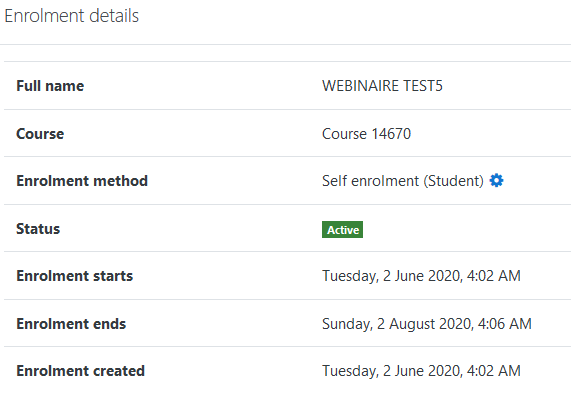The height and width of the screenshot is (393, 571).
Task: Click the Self enrolment (Student) text
Action: pos(403,181)
